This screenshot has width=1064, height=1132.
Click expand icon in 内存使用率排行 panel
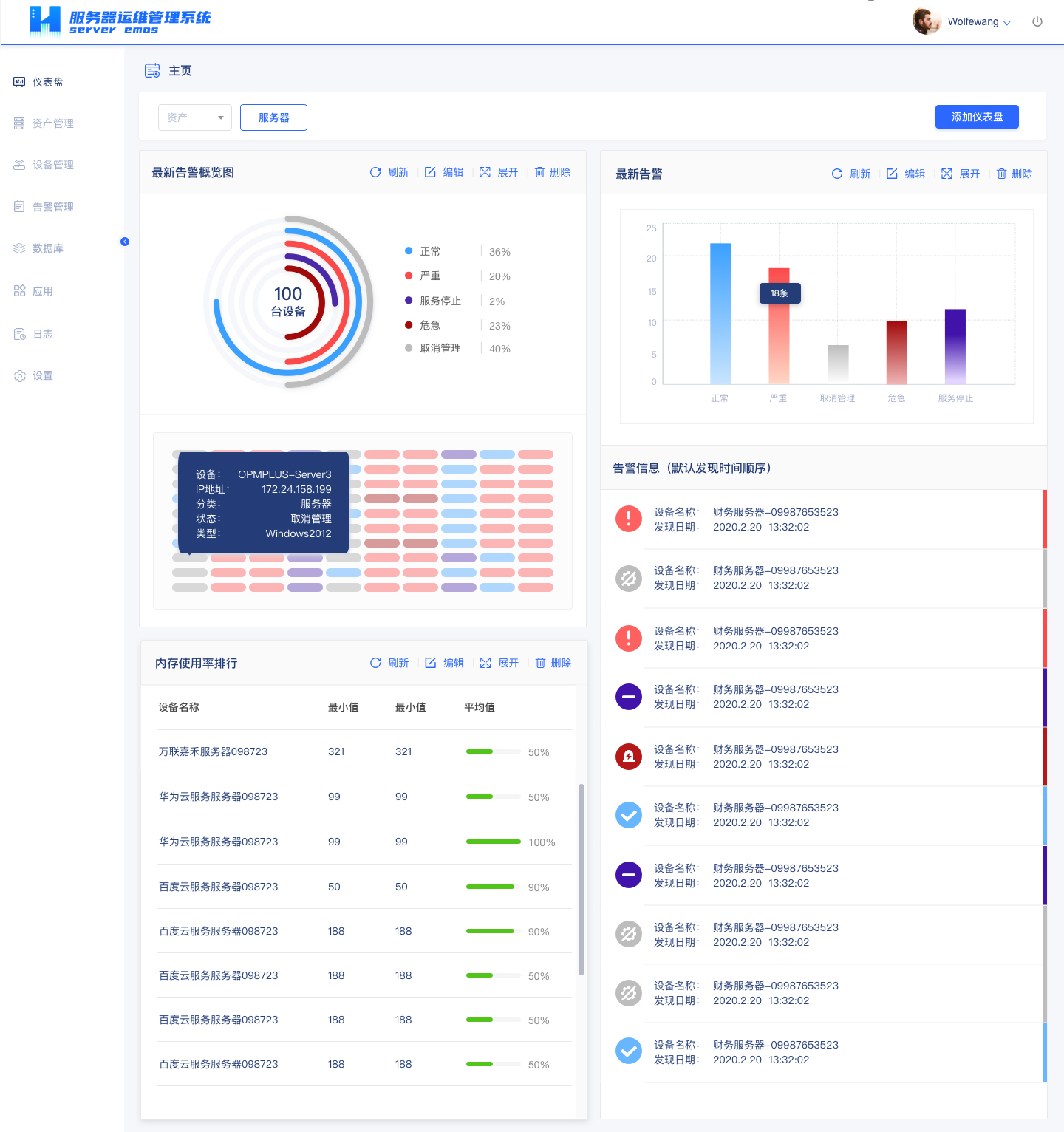(485, 663)
